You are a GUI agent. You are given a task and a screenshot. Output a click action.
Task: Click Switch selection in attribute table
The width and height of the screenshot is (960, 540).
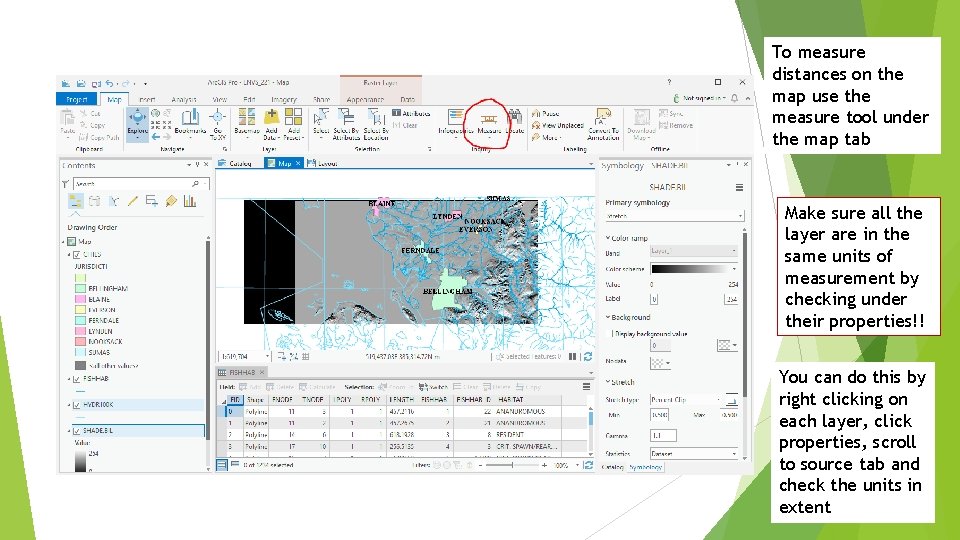[433, 387]
